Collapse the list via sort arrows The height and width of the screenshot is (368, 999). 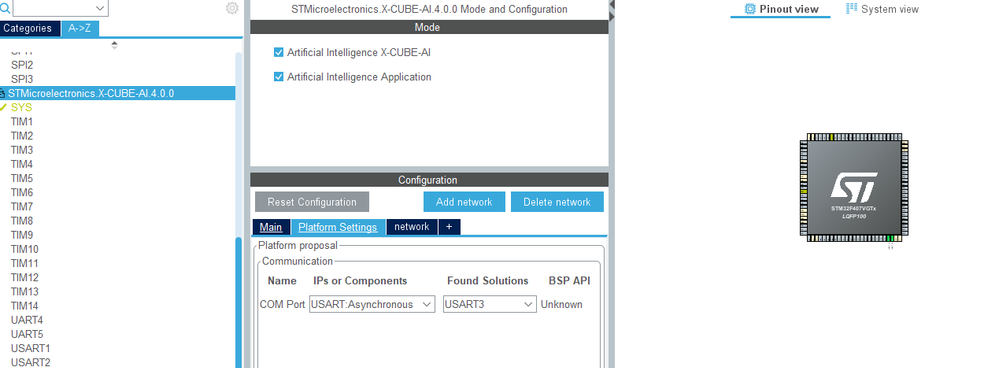[x=115, y=45]
